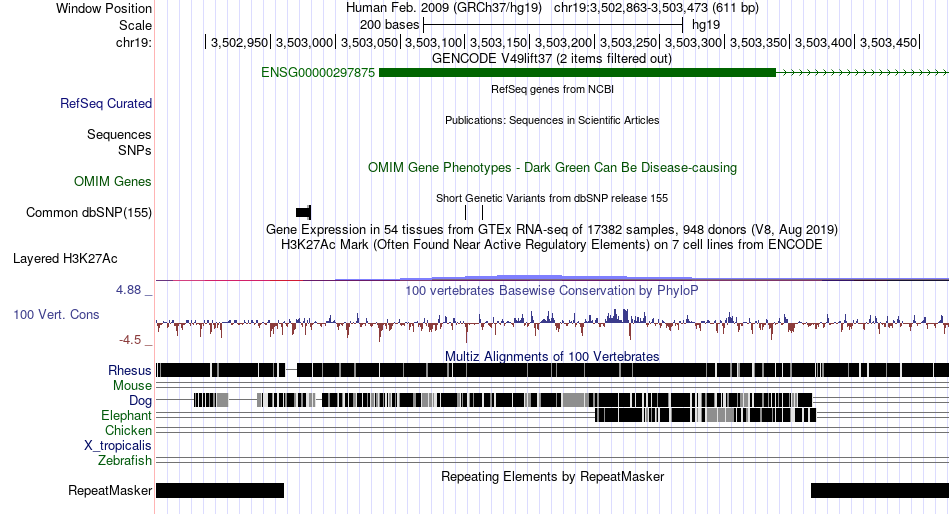Click the H3K27Ac signal peak

[x=530, y=277]
